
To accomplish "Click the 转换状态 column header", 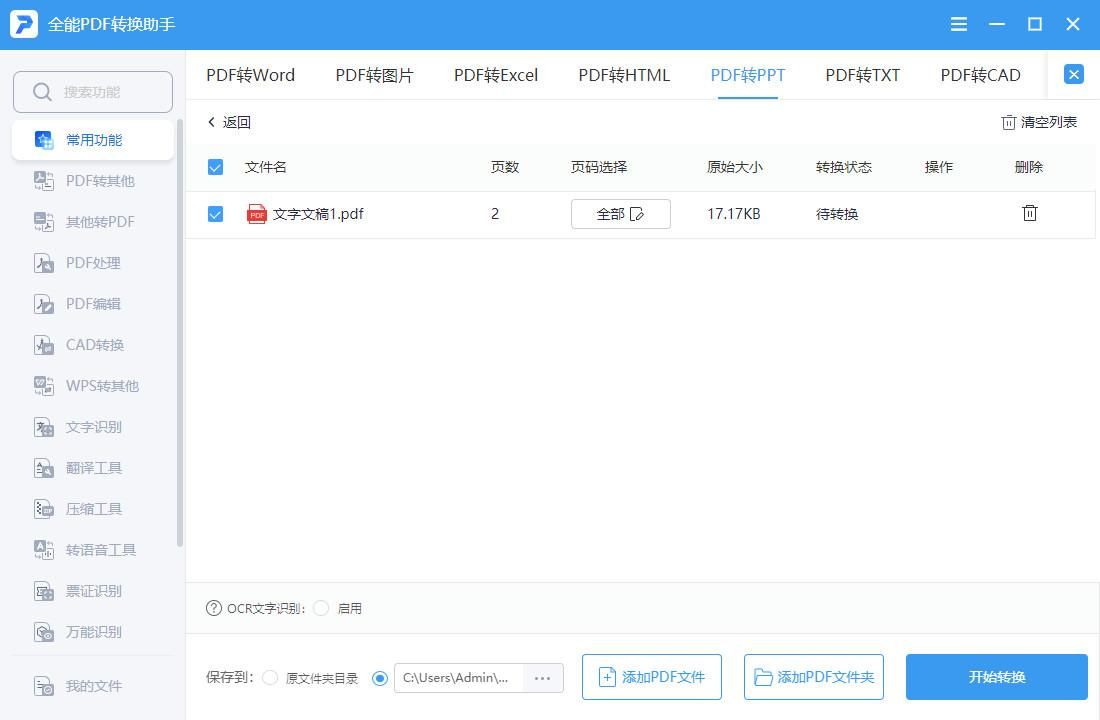I will pos(843,167).
